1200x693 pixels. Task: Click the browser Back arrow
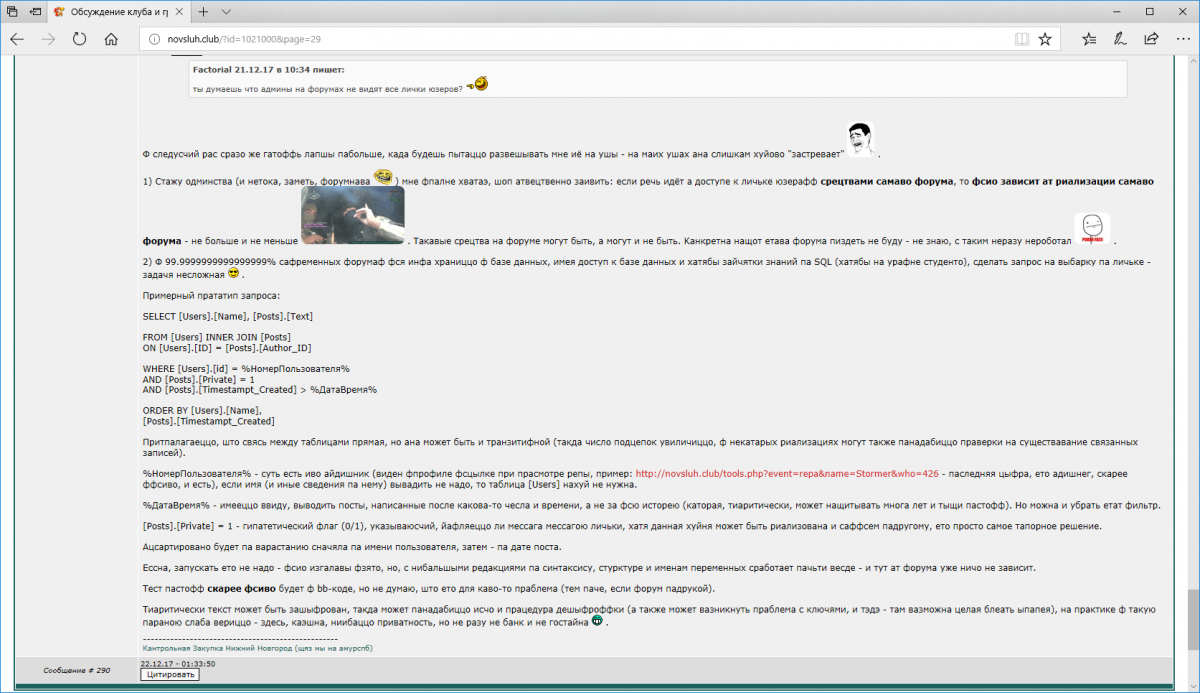(17, 39)
